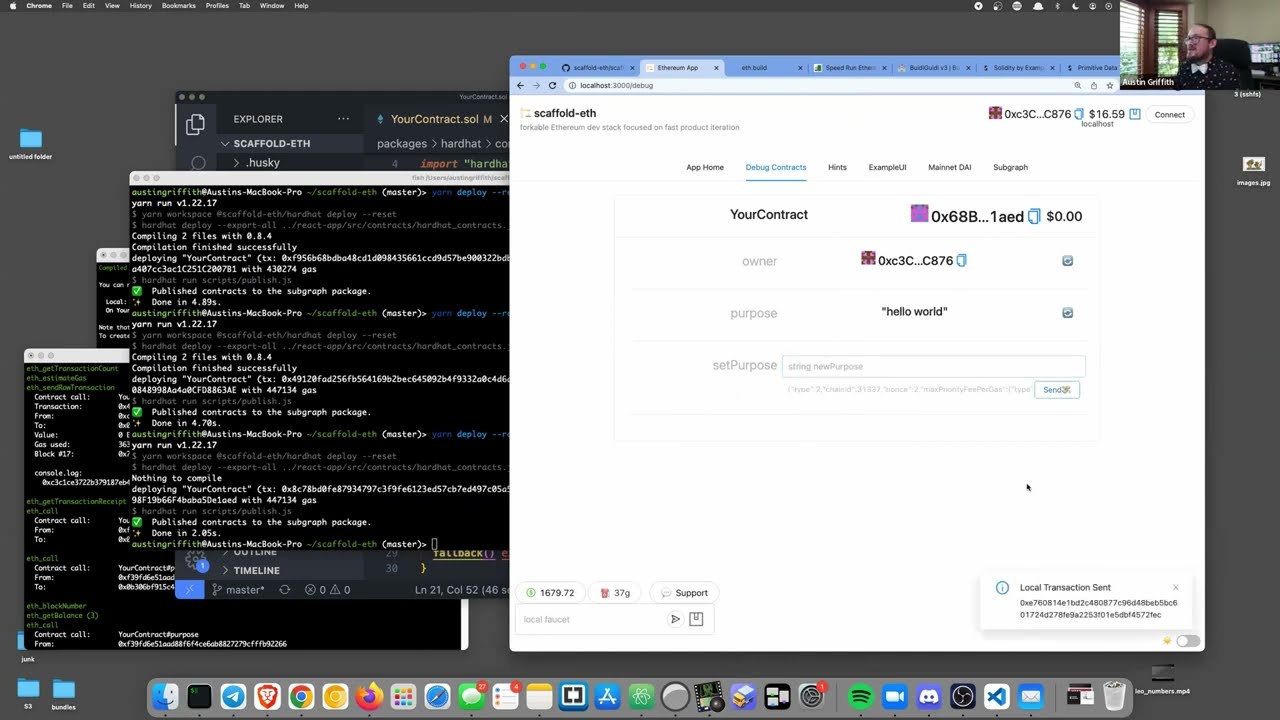Image resolution: width=1280 pixels, height=720 pixels.
Task: Refresh the purpose value
Action: click(1067, 312)
